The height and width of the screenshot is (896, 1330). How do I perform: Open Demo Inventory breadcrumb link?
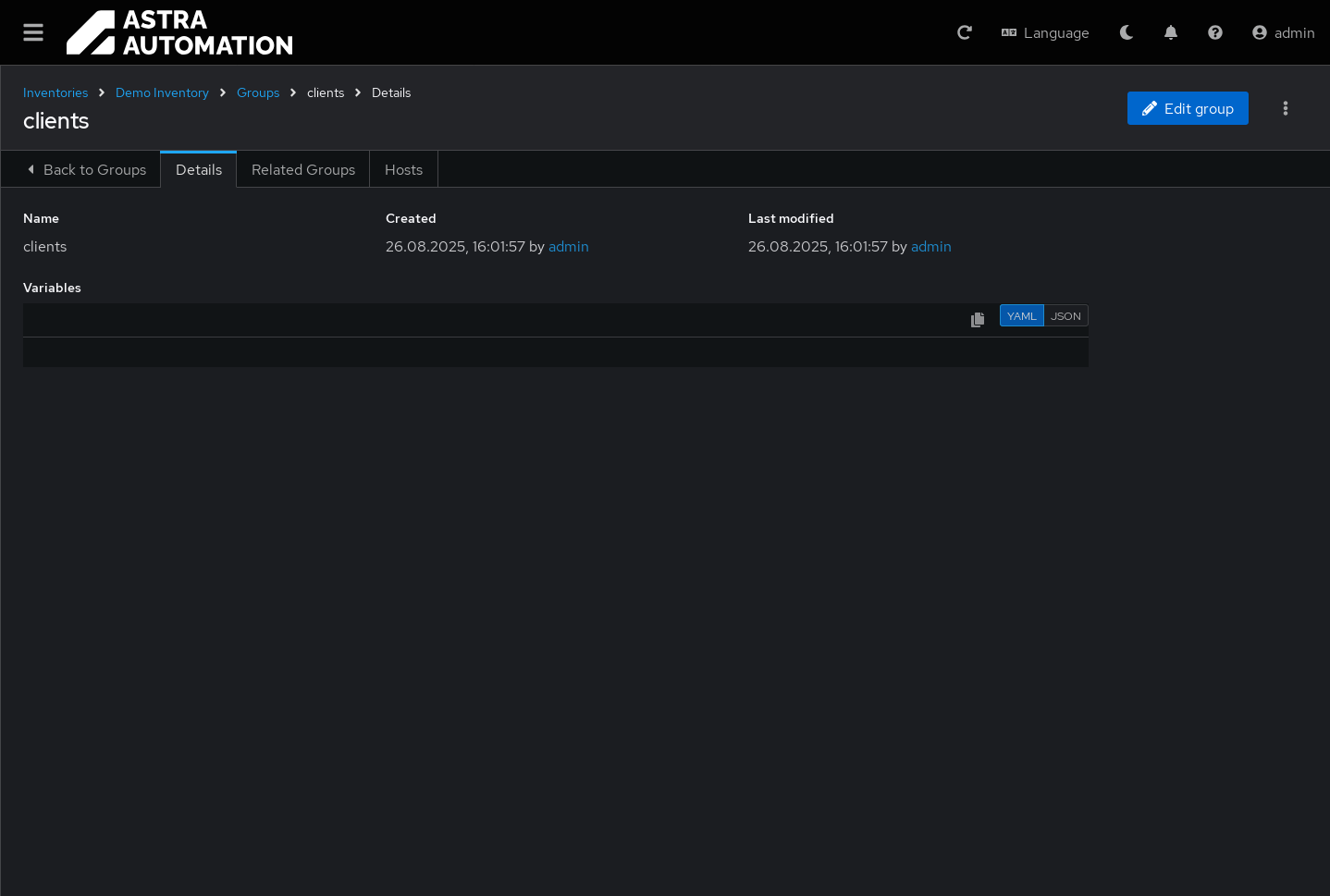[x=162, y=92]
